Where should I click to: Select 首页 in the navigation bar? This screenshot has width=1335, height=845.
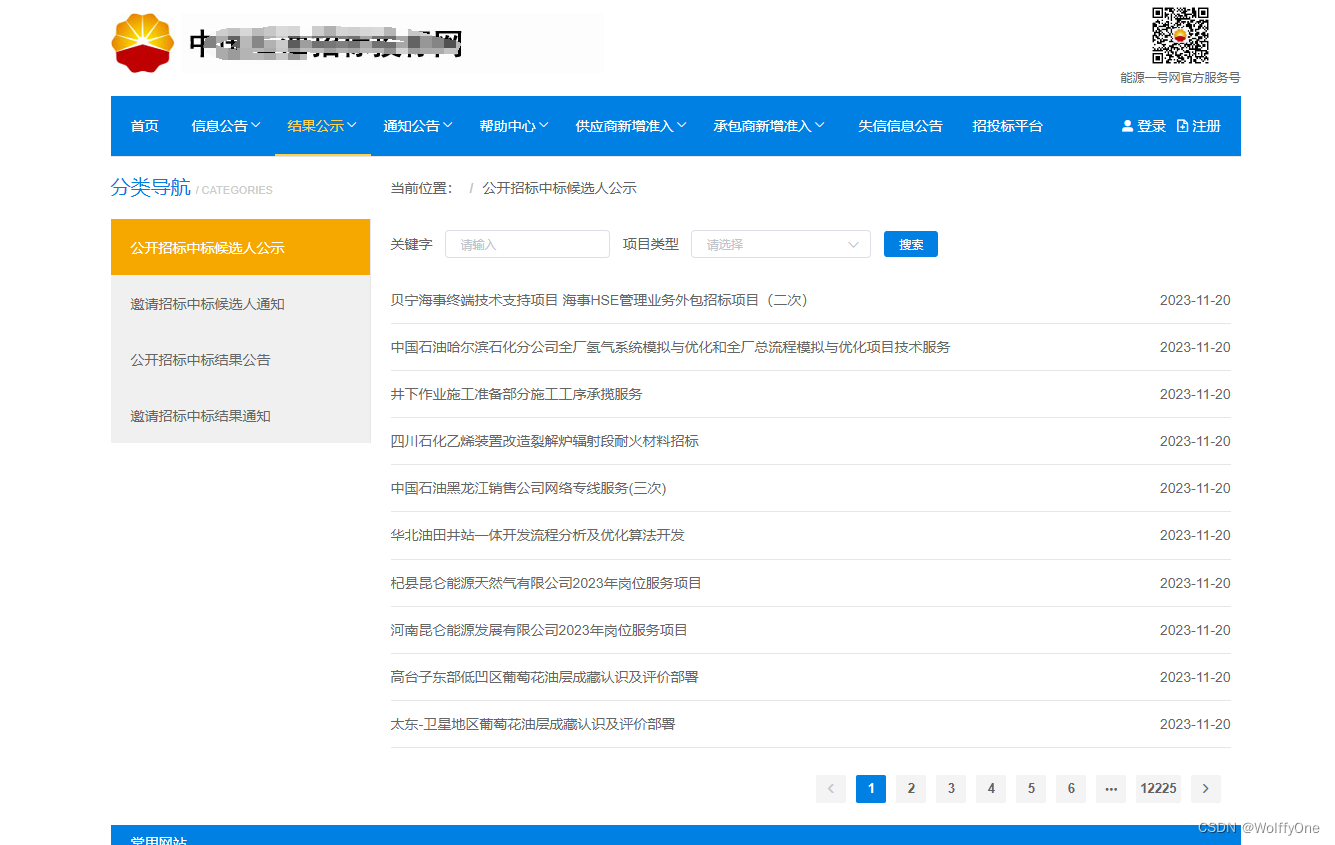[144, 125]
